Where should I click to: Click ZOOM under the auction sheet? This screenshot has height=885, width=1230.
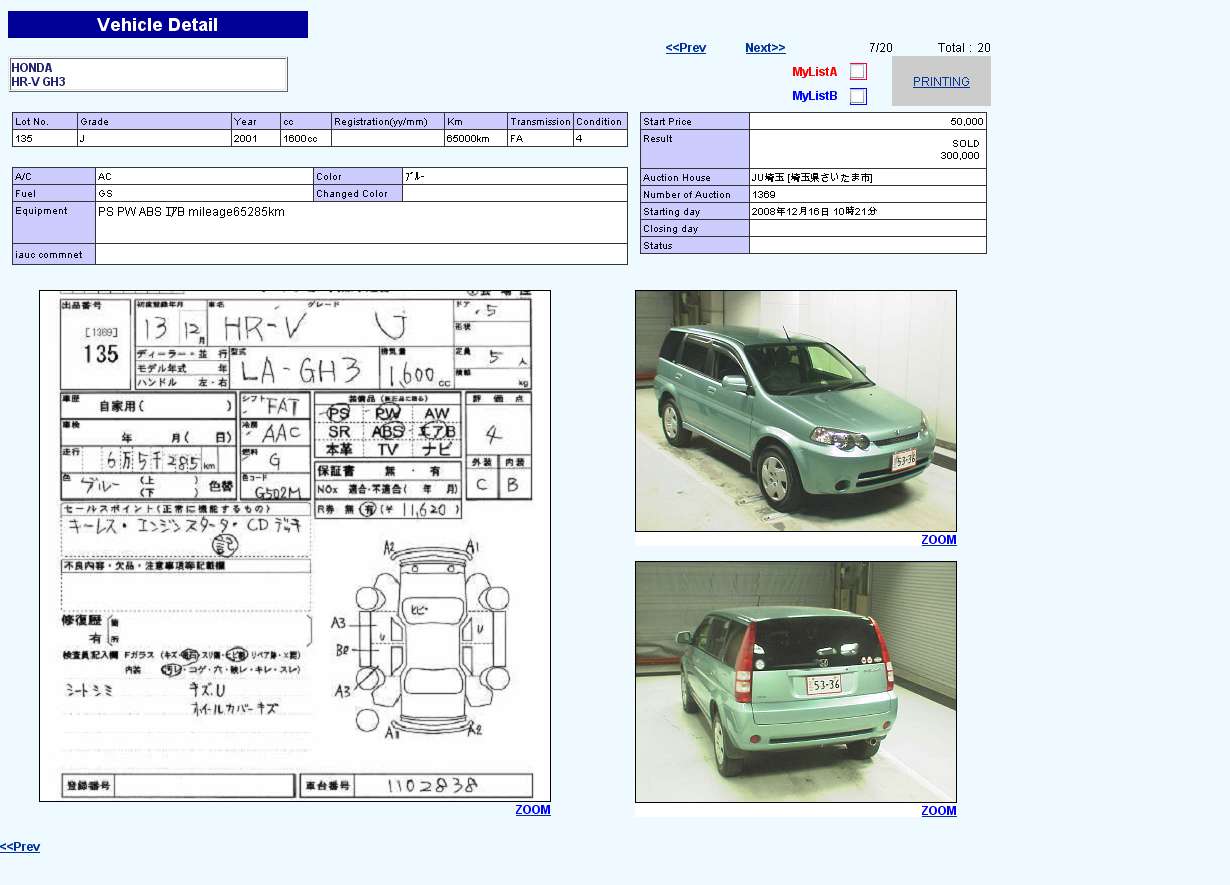pos(533,810)
